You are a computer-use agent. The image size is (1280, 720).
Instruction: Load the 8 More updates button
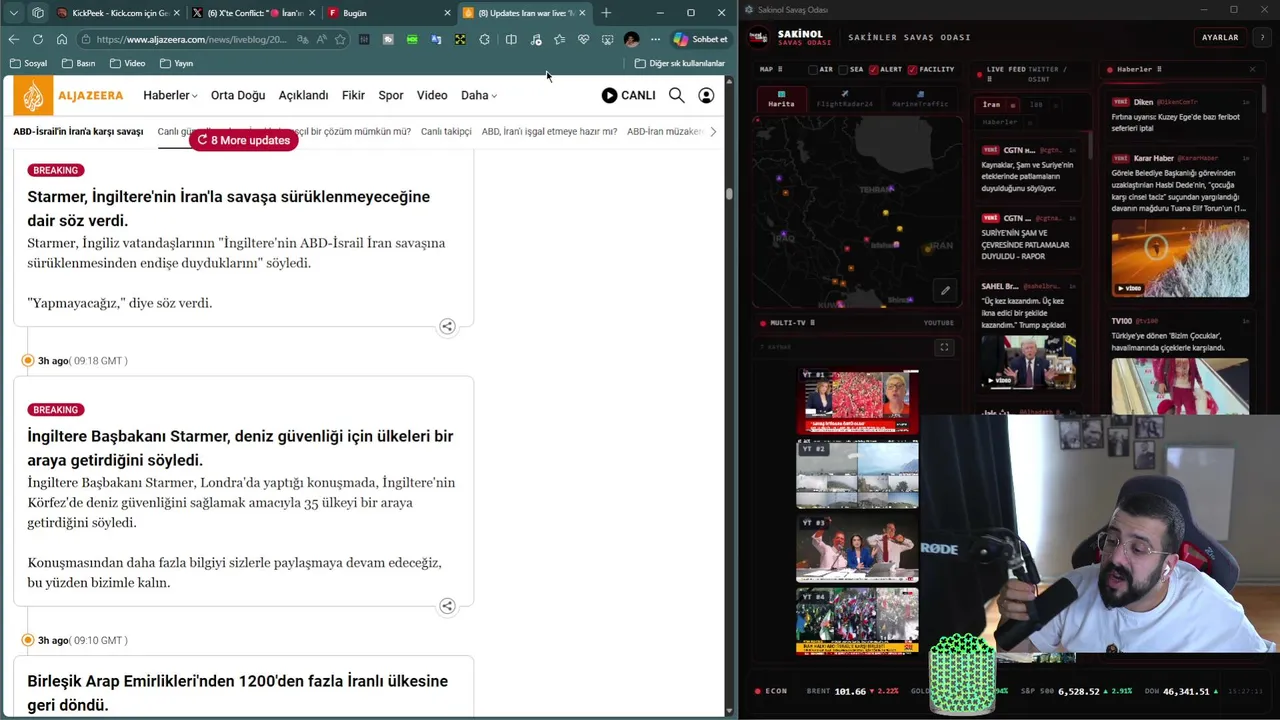click(244, 140)
